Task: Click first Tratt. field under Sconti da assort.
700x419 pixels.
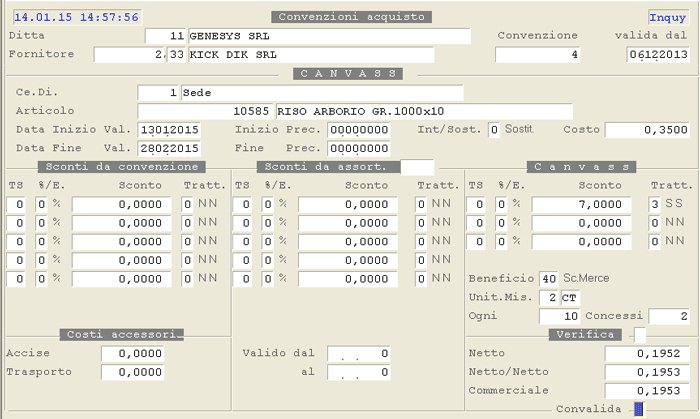Action: point(421,204)
